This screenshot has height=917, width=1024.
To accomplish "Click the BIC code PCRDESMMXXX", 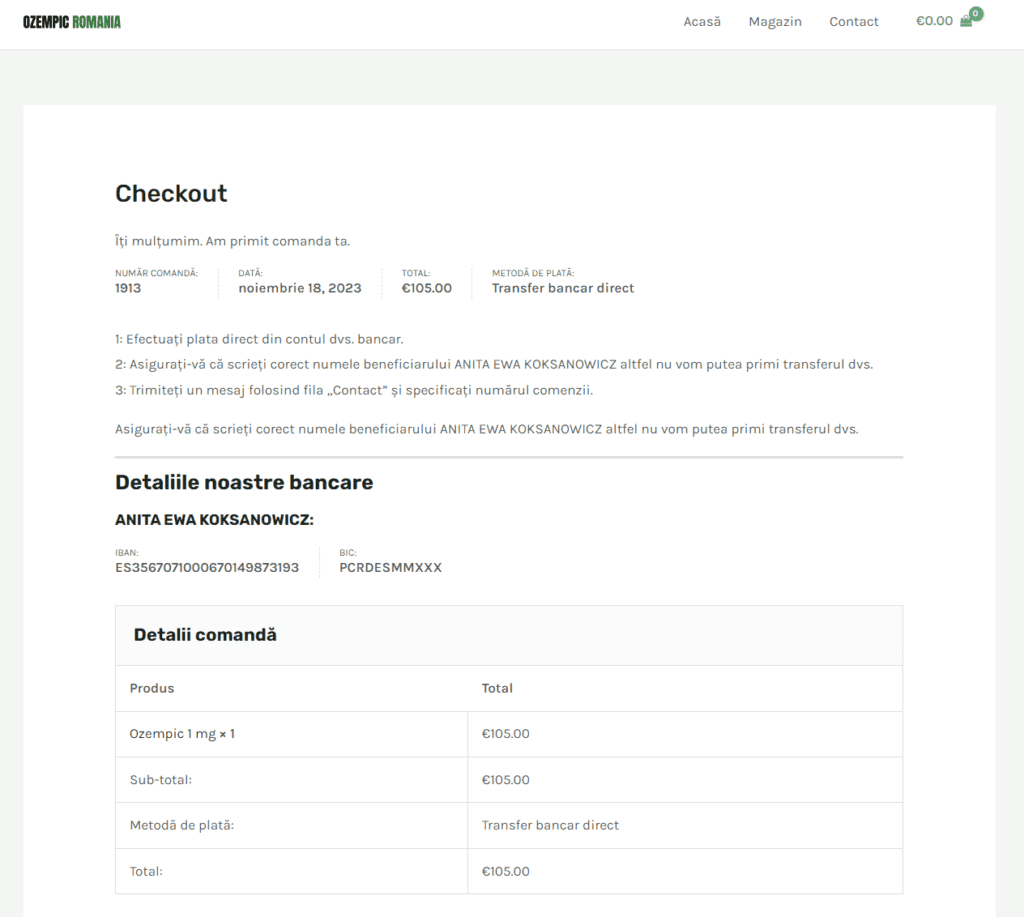I will click(391, 568).
